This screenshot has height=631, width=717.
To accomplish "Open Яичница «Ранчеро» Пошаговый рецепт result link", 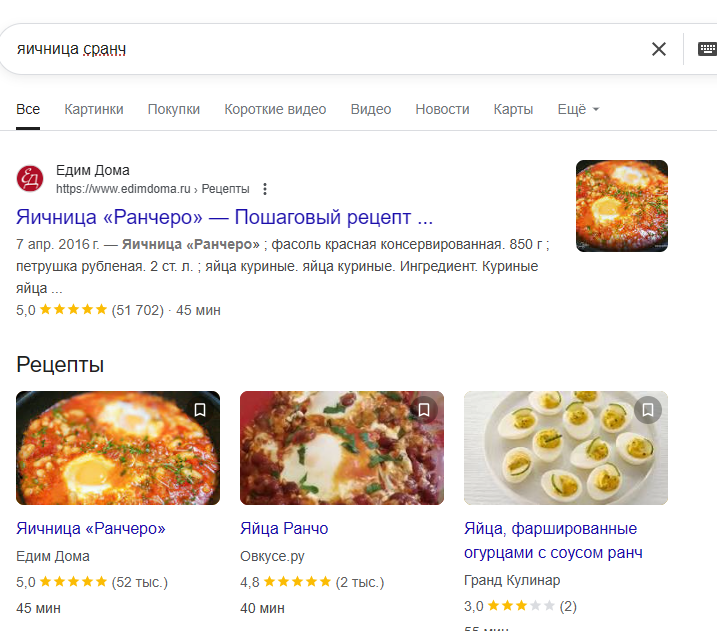I will pyautogui.click(x=224, y=217).
